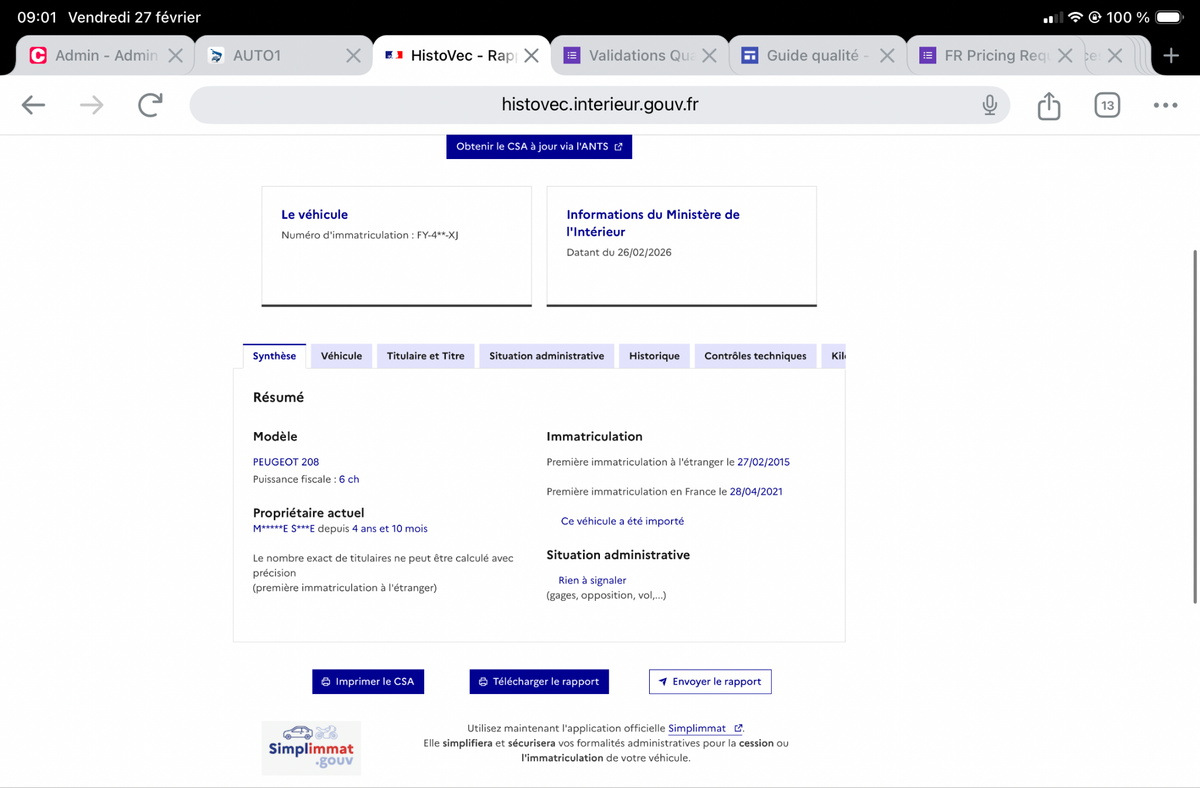1200x788 pixels.
Task: Open the share sheet icon
Action: [1048, 105]
